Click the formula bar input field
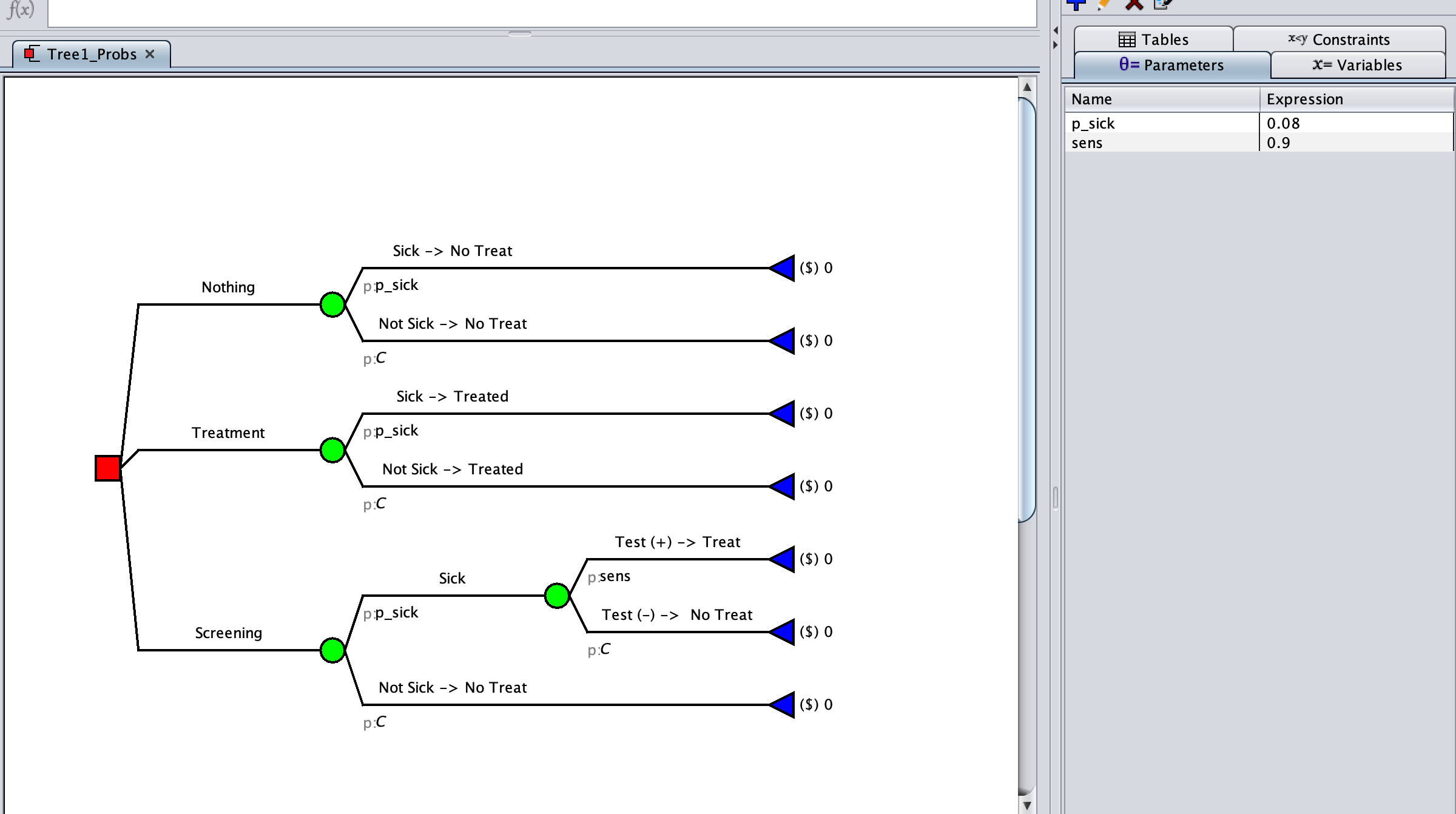1456x814 pixels. point(541,12)
